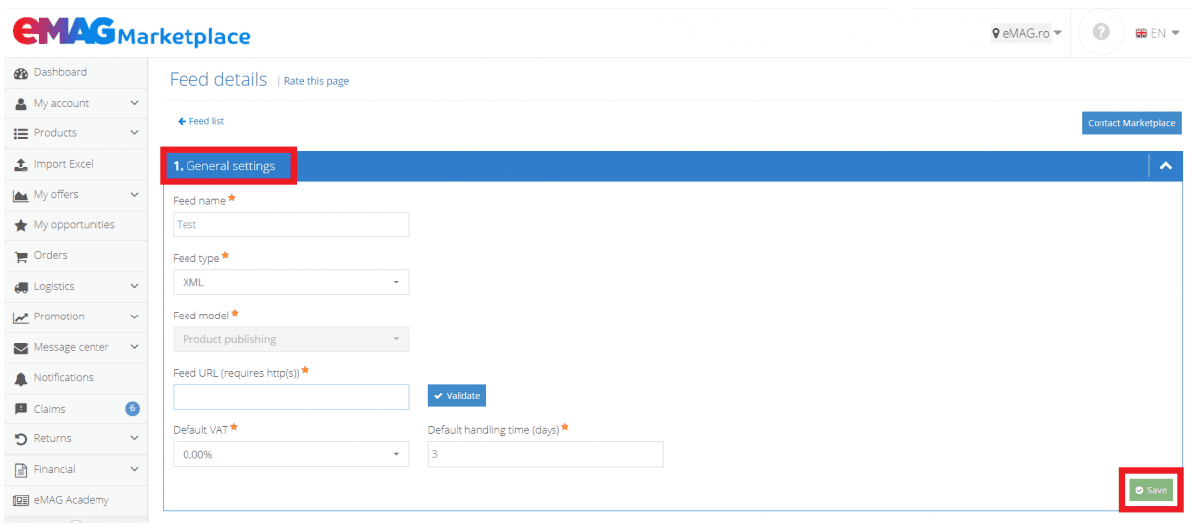Expand the Message center submenu chevron

[135, 347]
